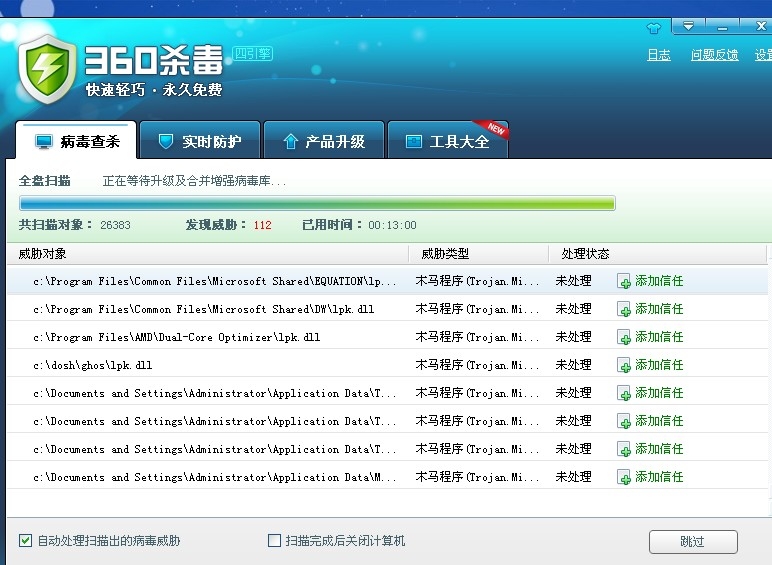772x565 pixels.
Task: Click the elapsed time 00:13:00
Action: [392, 225]
